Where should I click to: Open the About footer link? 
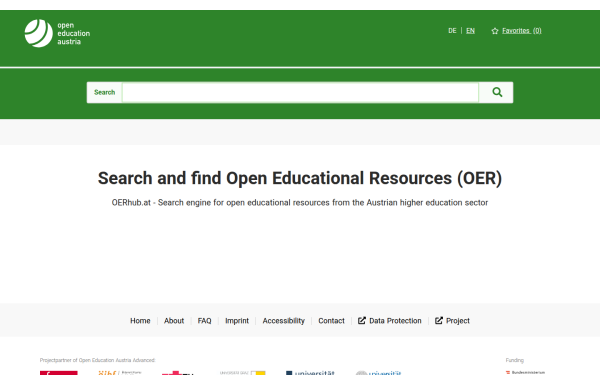pyautogui.click(x=174, y=321)
